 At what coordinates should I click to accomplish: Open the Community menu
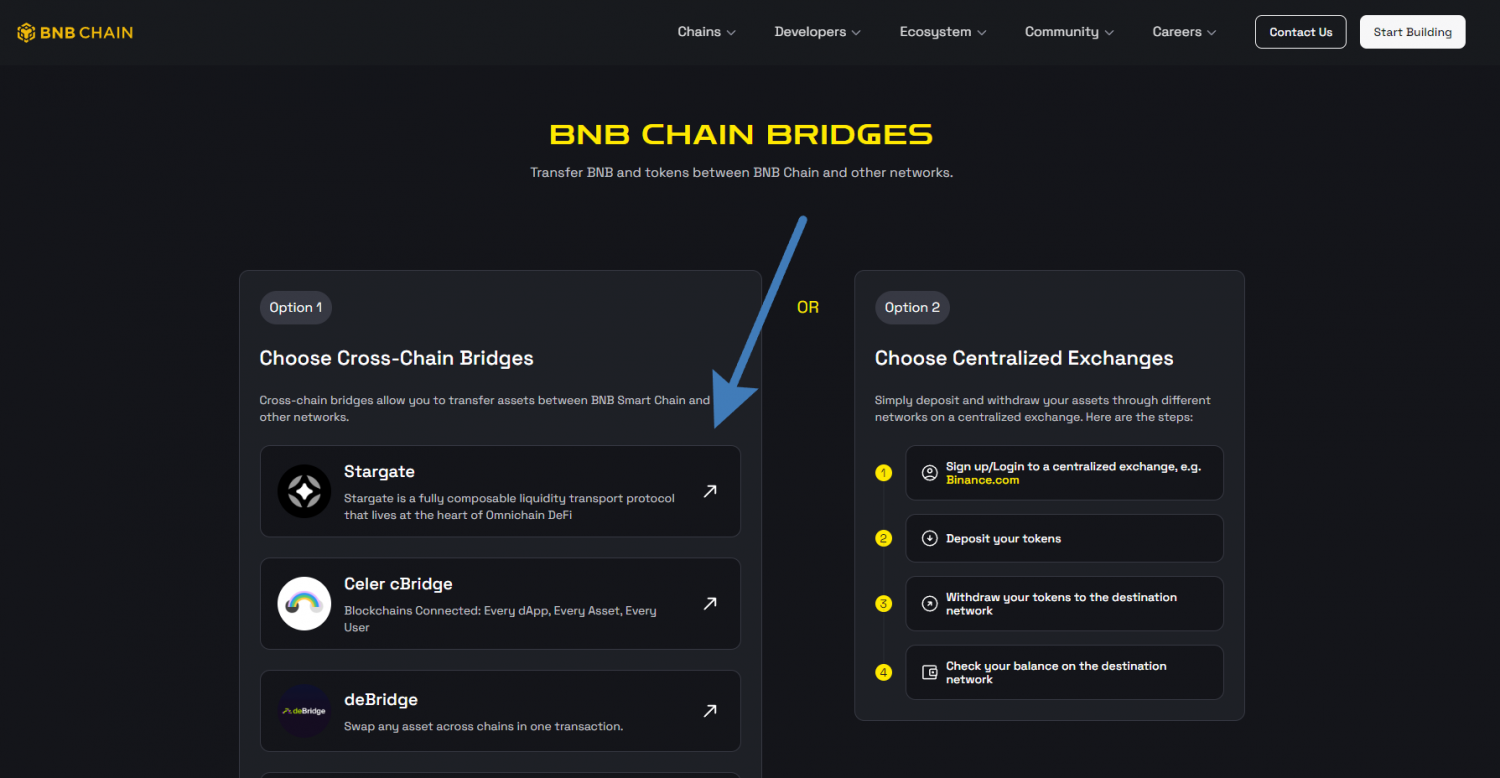coord(1069,32)
